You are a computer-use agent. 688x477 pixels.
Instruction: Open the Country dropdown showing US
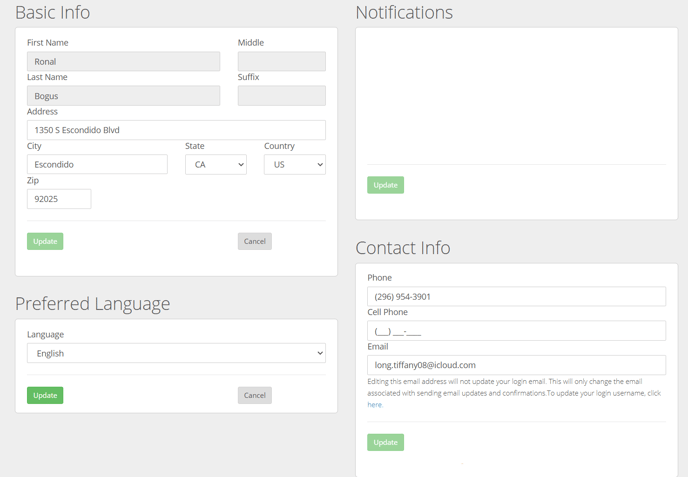(294, 165)
